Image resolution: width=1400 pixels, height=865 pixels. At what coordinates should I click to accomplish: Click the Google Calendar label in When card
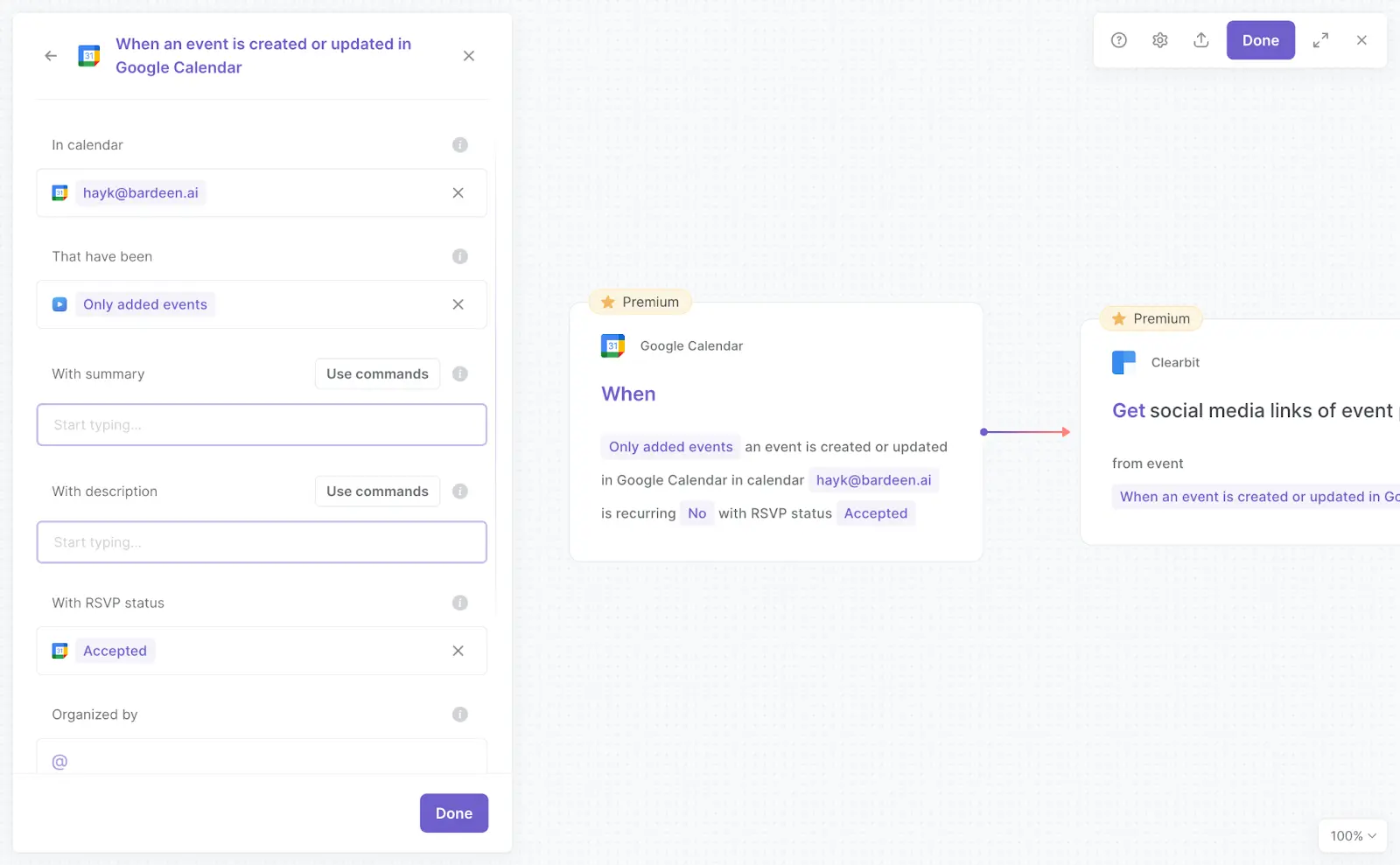click(x=691, y=346)
